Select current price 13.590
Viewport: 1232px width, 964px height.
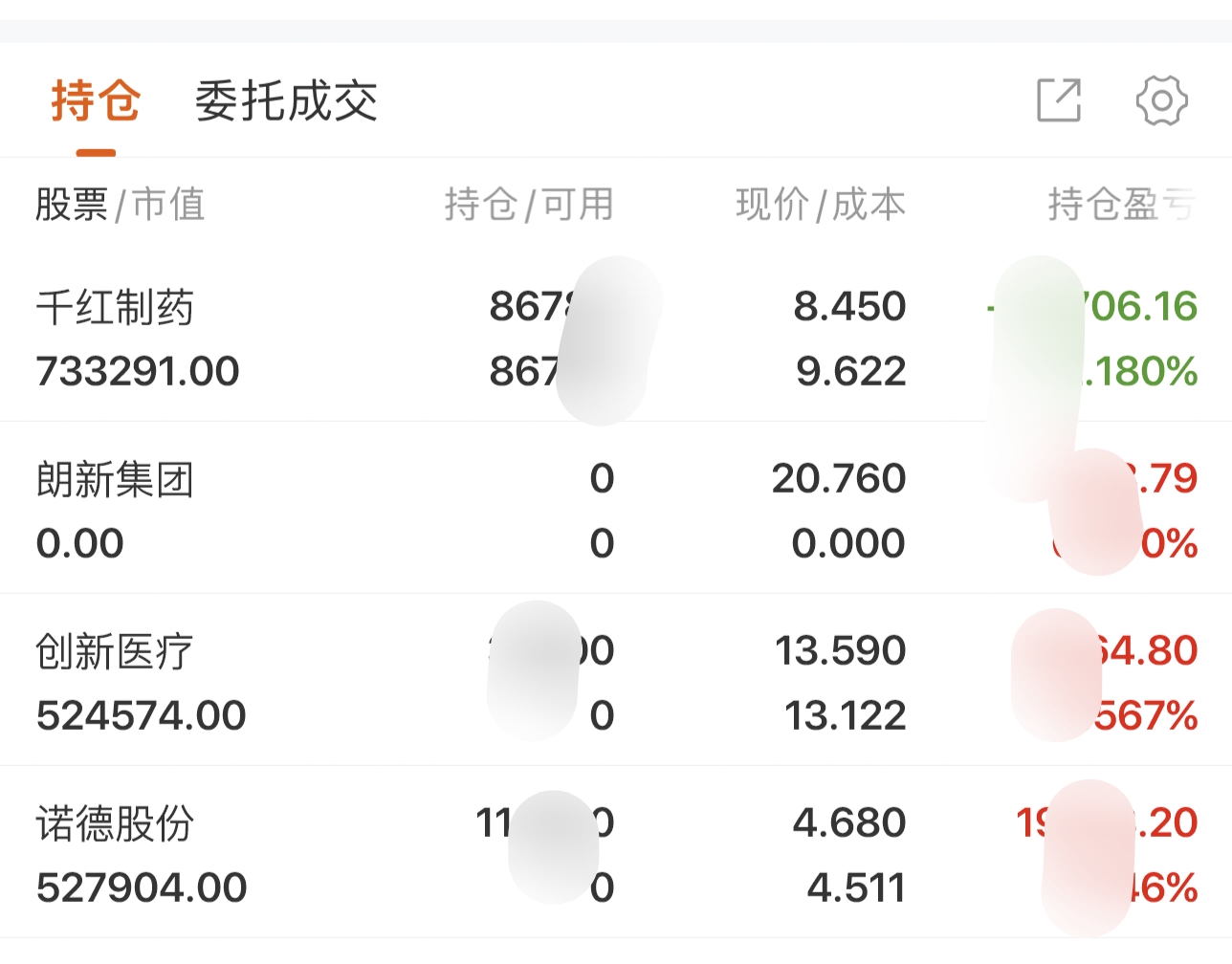pos(841,650)
